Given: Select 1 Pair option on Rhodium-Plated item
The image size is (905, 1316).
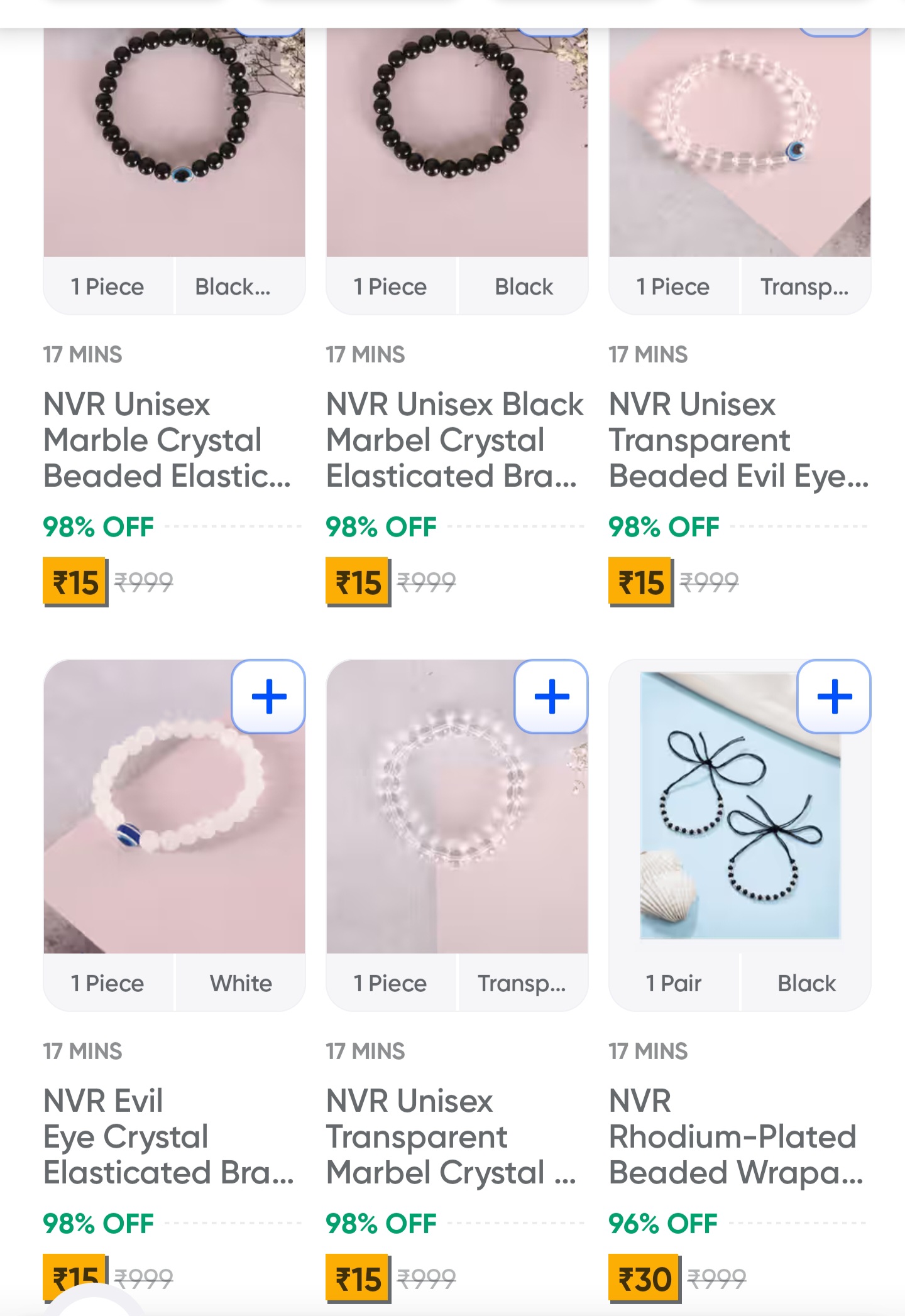Looking at the screenshot, I should coord(674,983).
